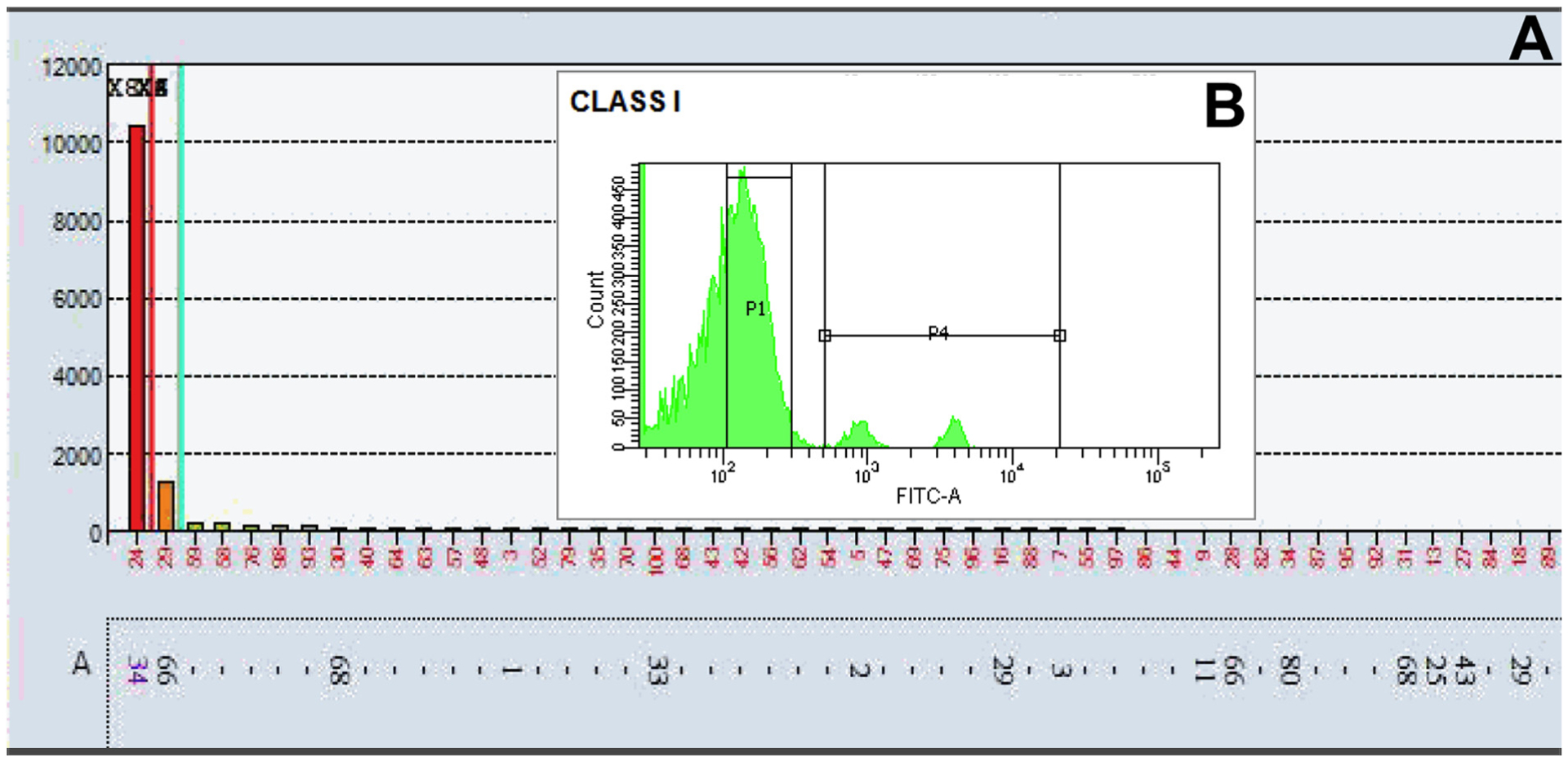Click the FITC-A axis label
Screen dimensions: 1568x762
928,496
